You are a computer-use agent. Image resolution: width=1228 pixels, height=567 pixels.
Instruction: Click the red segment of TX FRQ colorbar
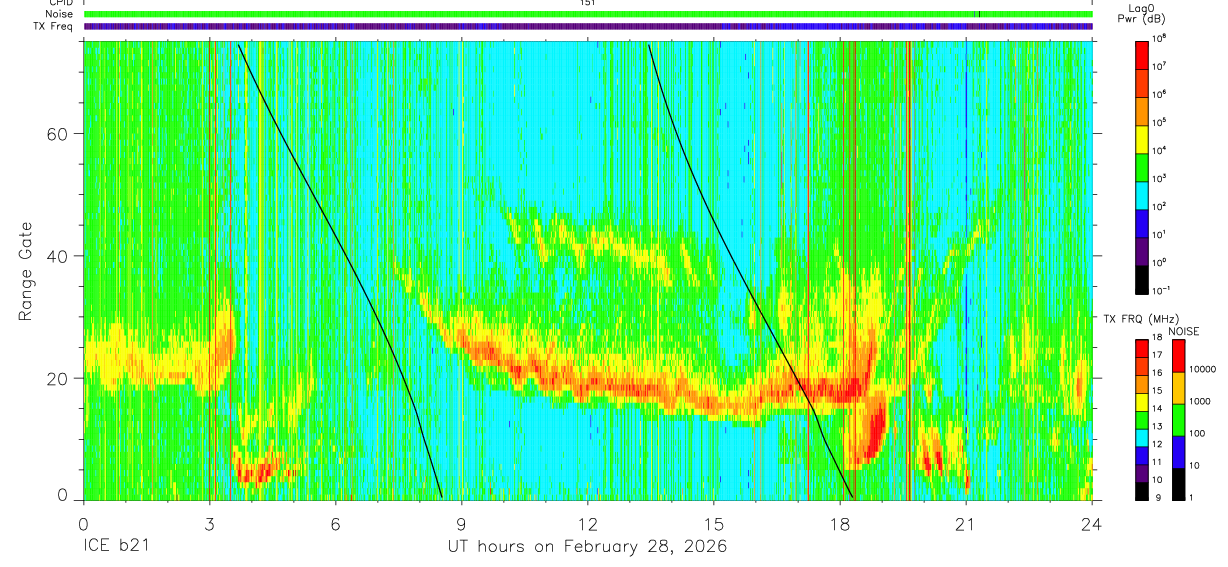pyautogui.click(x=1141, y=349)
